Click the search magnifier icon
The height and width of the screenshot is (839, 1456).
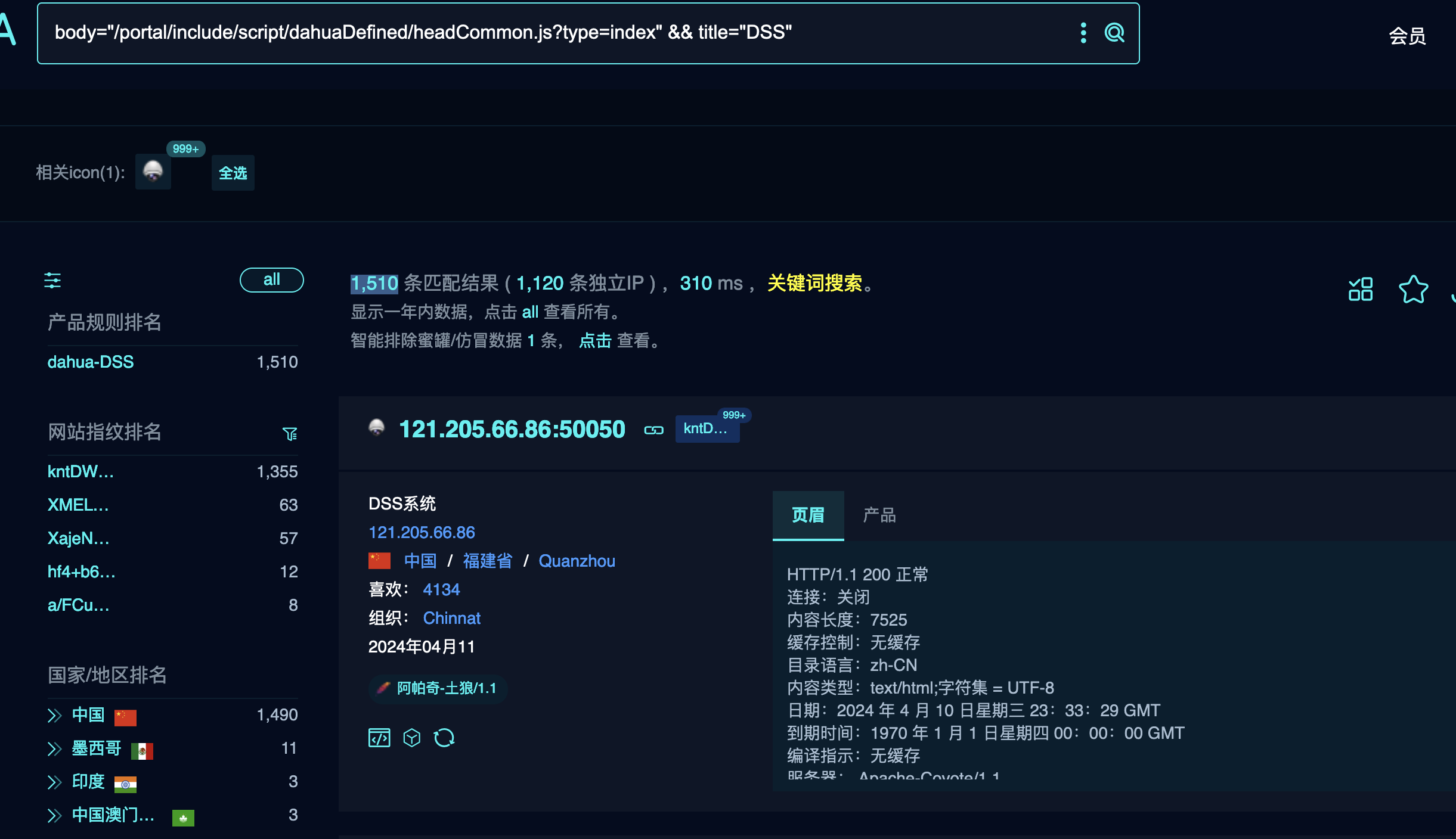pos(1114,33)
